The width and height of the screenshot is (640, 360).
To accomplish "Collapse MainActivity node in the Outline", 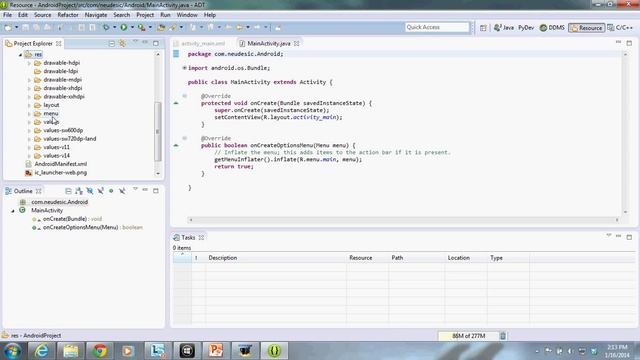I will [13, 211].
